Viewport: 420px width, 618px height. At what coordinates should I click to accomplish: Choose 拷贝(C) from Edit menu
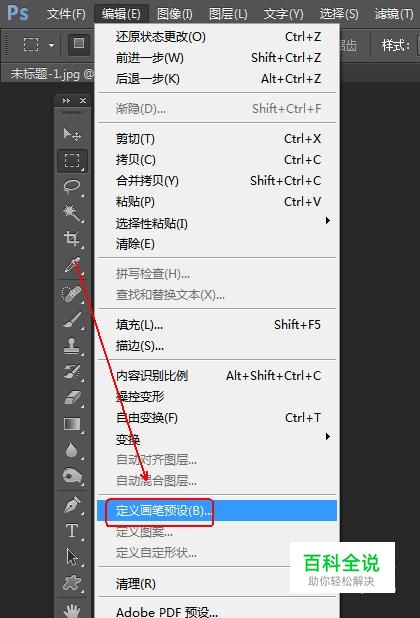[217, 160]
